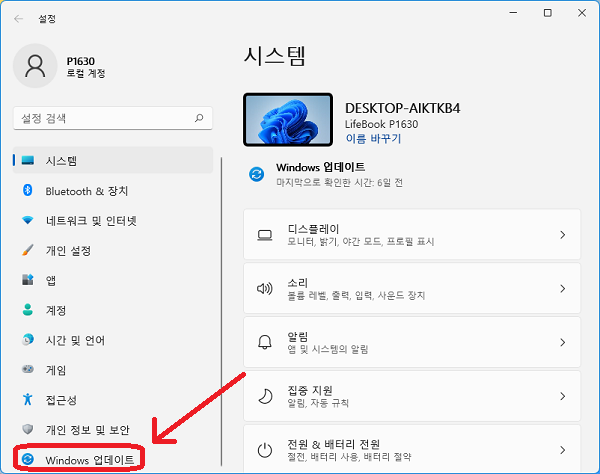This screenshot has height=474, width=600.
Task: Click the back arrow in title bar
Action: click(x=18, y=19)
